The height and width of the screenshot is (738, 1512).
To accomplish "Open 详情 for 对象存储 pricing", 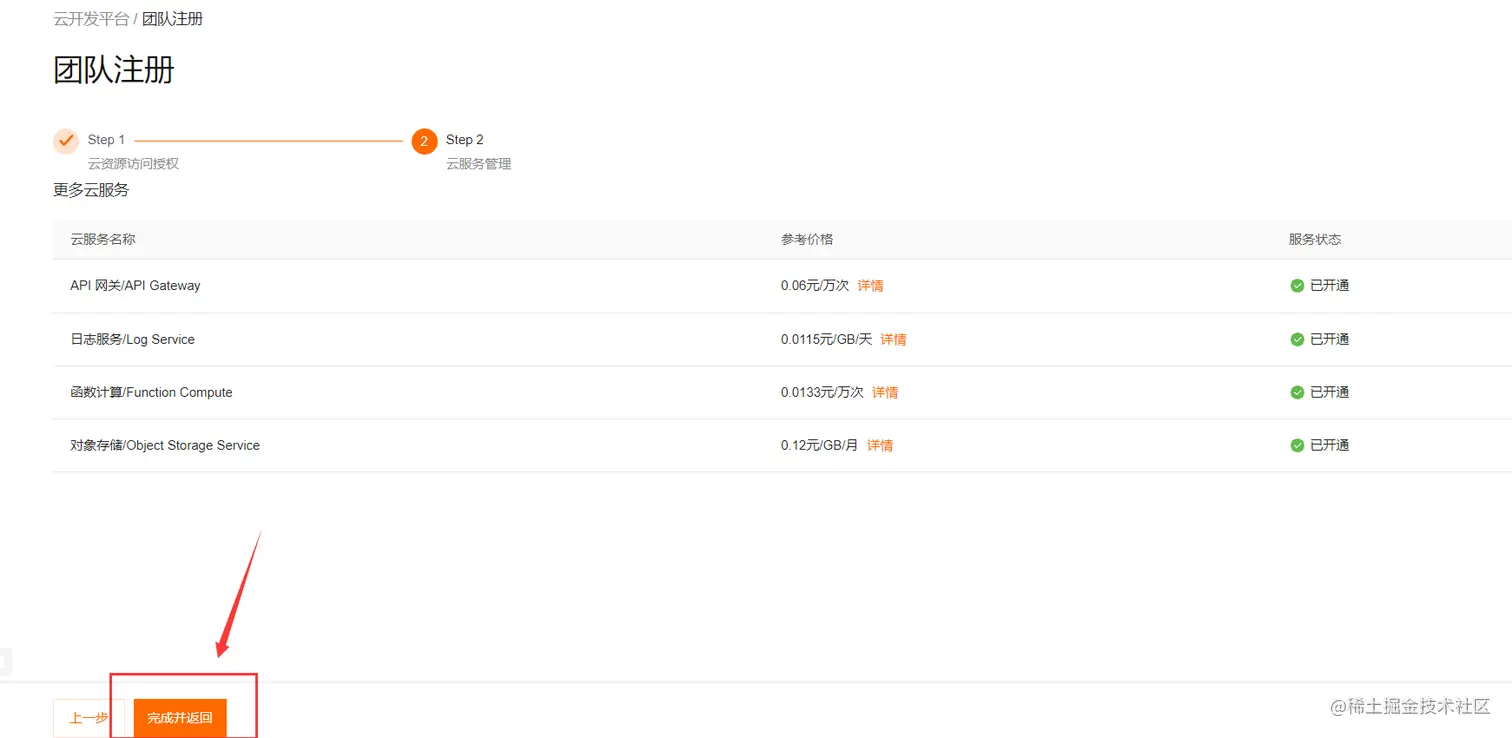I will click(x=879, y=445).
